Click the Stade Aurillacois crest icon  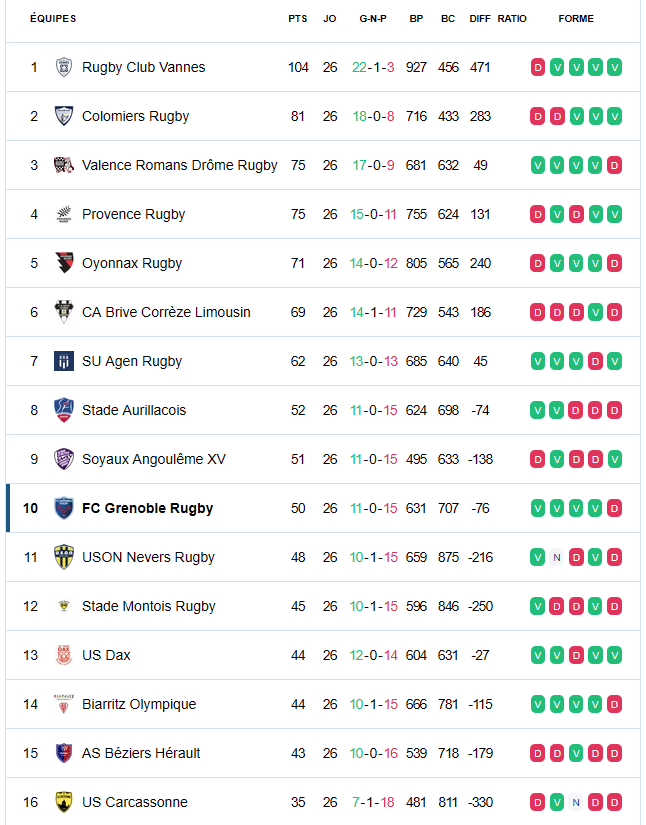64,410
